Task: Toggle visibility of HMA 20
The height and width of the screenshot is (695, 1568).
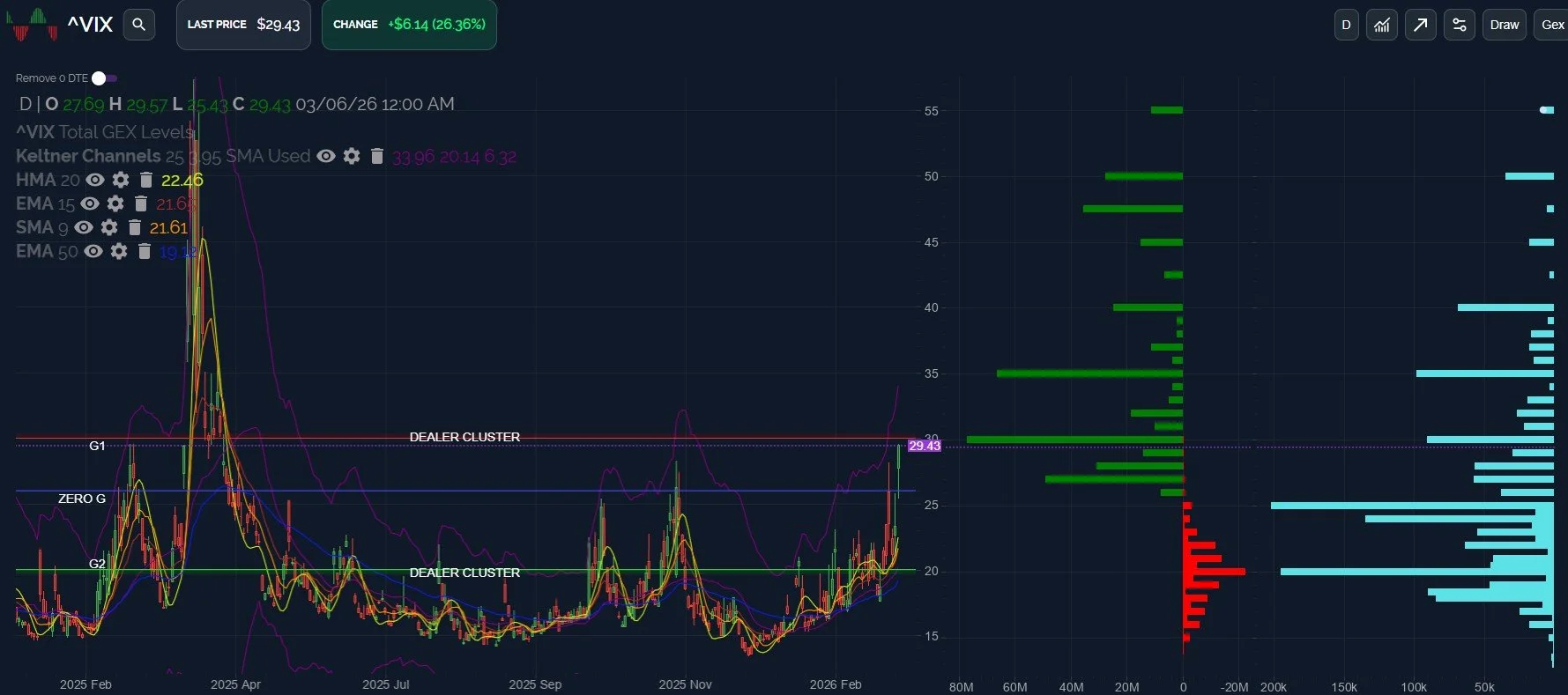Action: pyautogui.click(x=95, y=180)
